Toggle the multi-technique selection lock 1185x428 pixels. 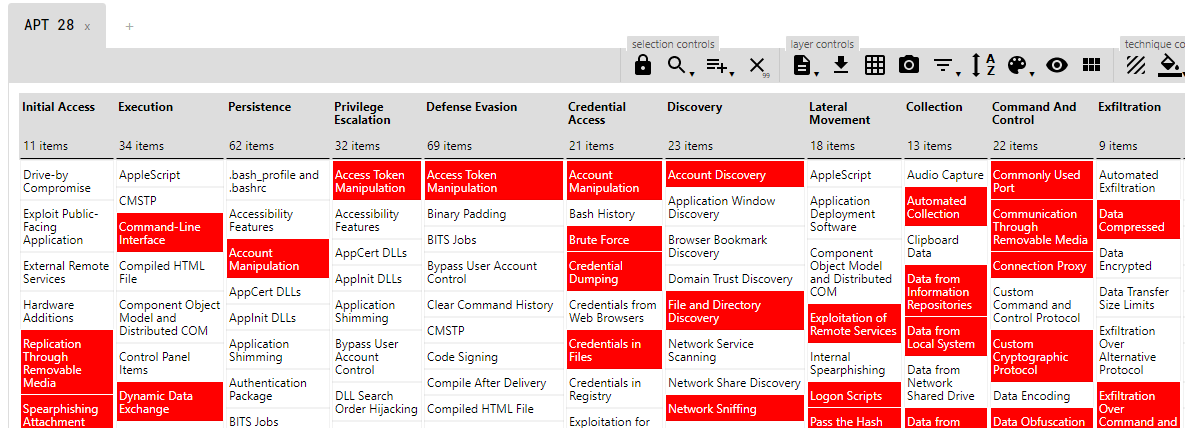click(x=643, y=66)
